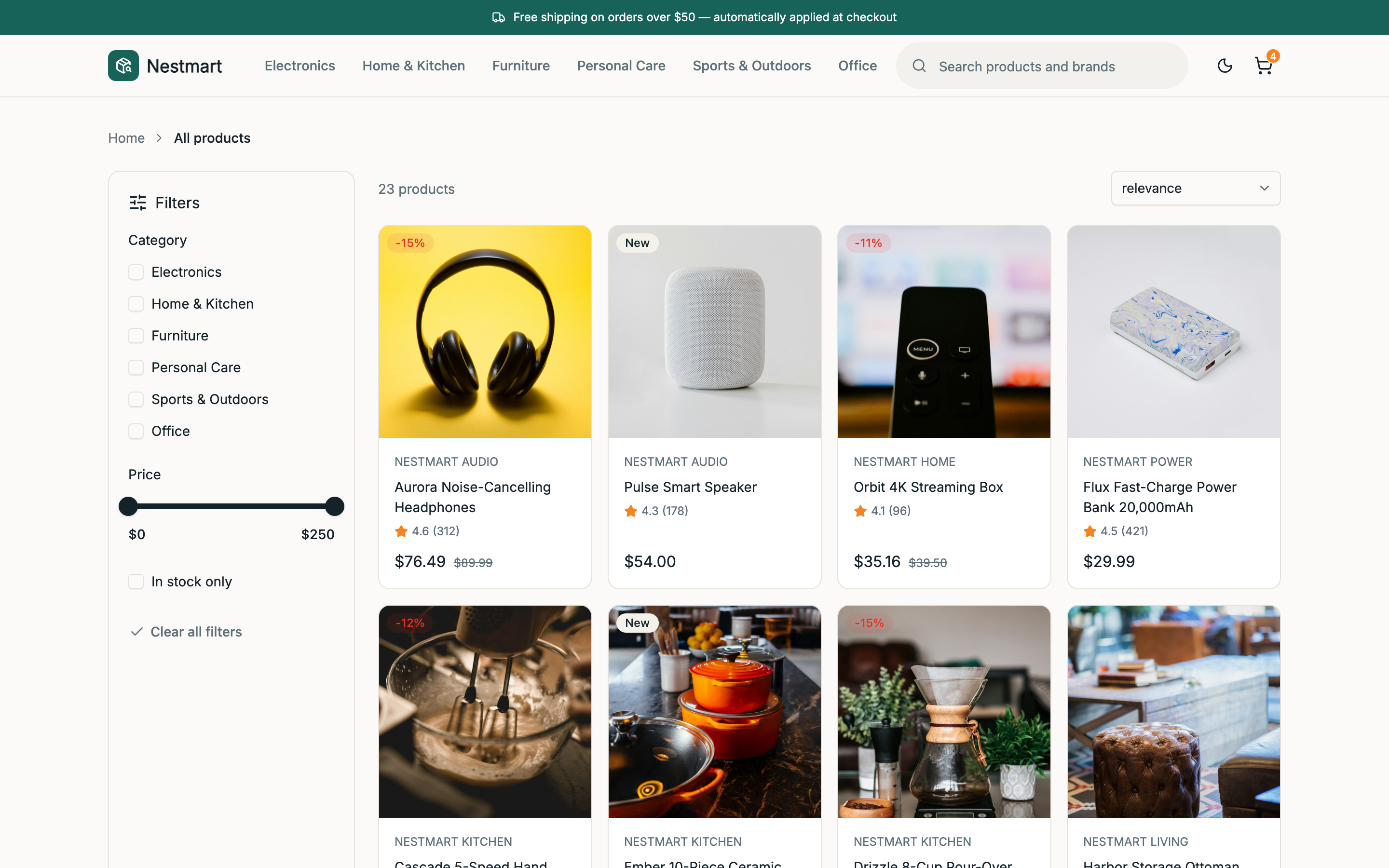Click the maximum price slider handle
The width and height of the screenshot is (1389, 868).
pos(335,506)
